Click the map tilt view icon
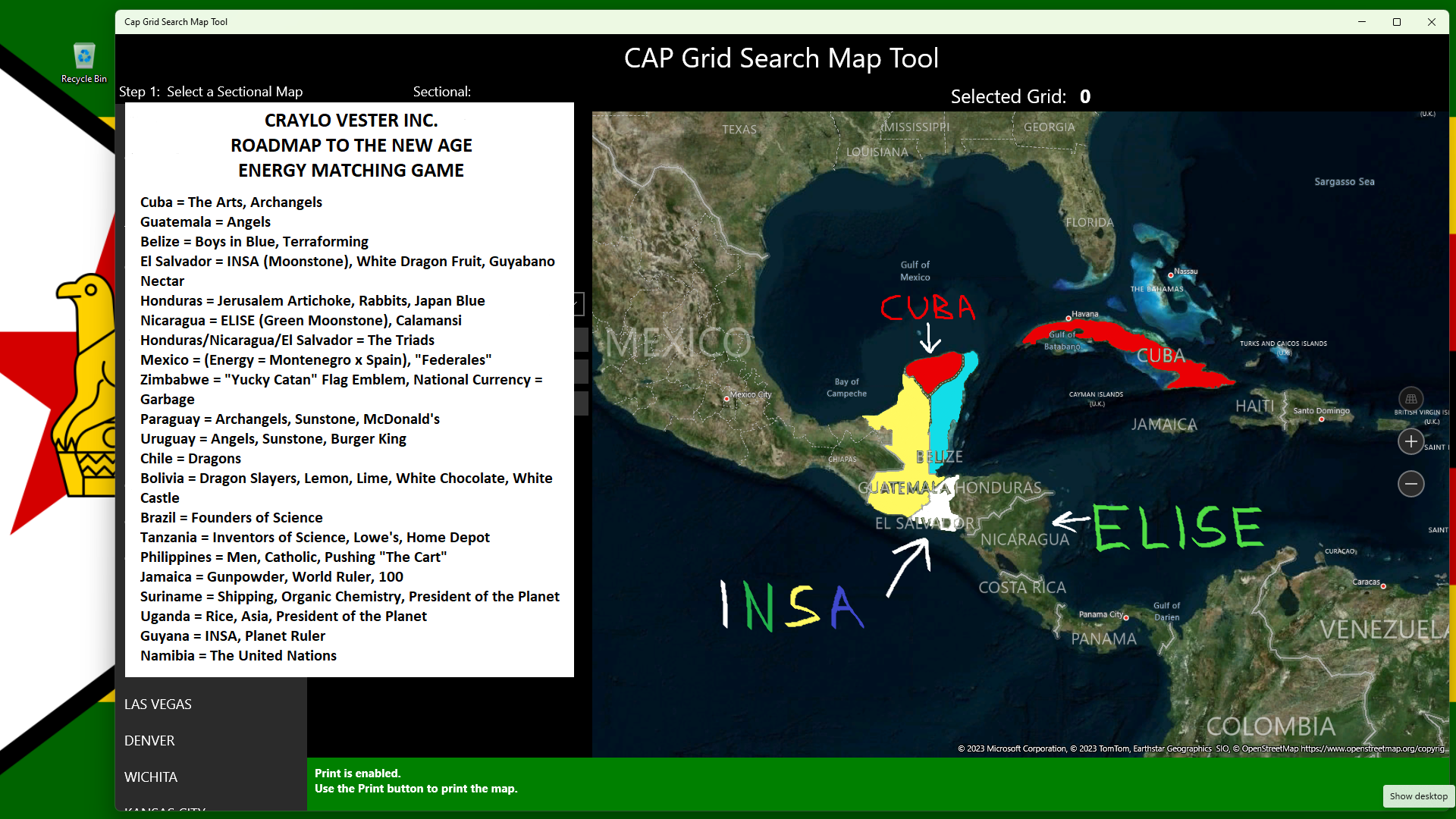The height and width of the screenshot is (819, 1456). [x=1410, y=399]
